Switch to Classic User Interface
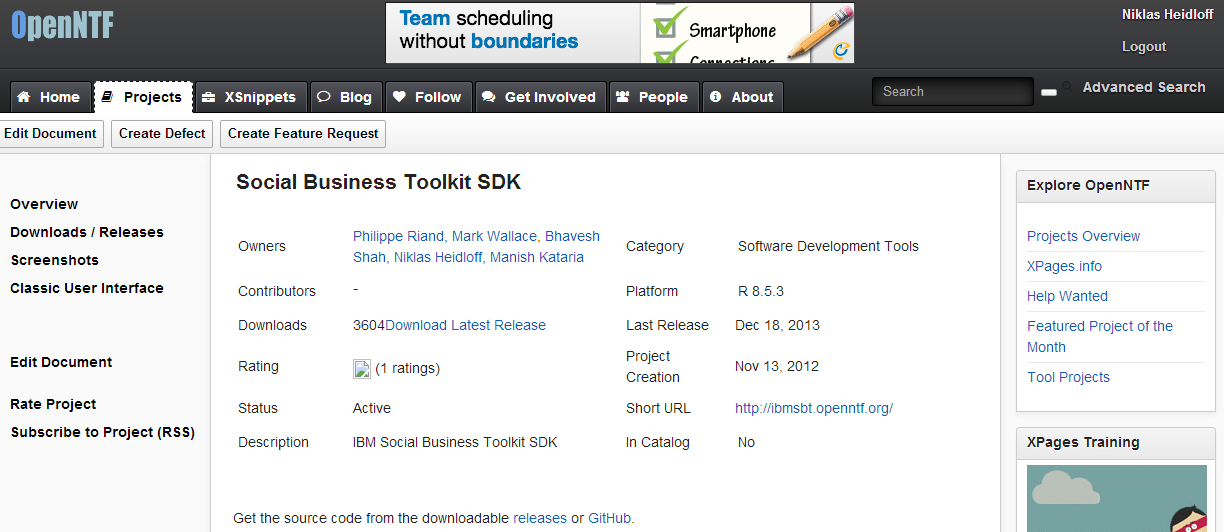 [x=87, y=288]
